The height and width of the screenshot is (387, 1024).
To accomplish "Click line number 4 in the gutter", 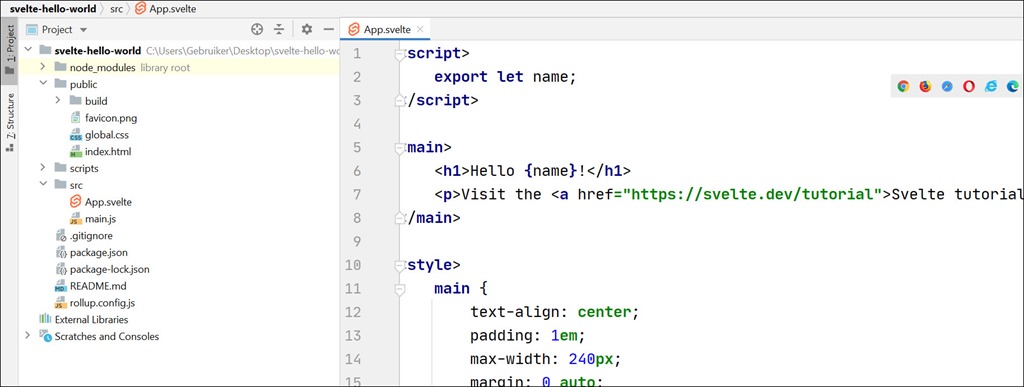I will click(356, 124).
